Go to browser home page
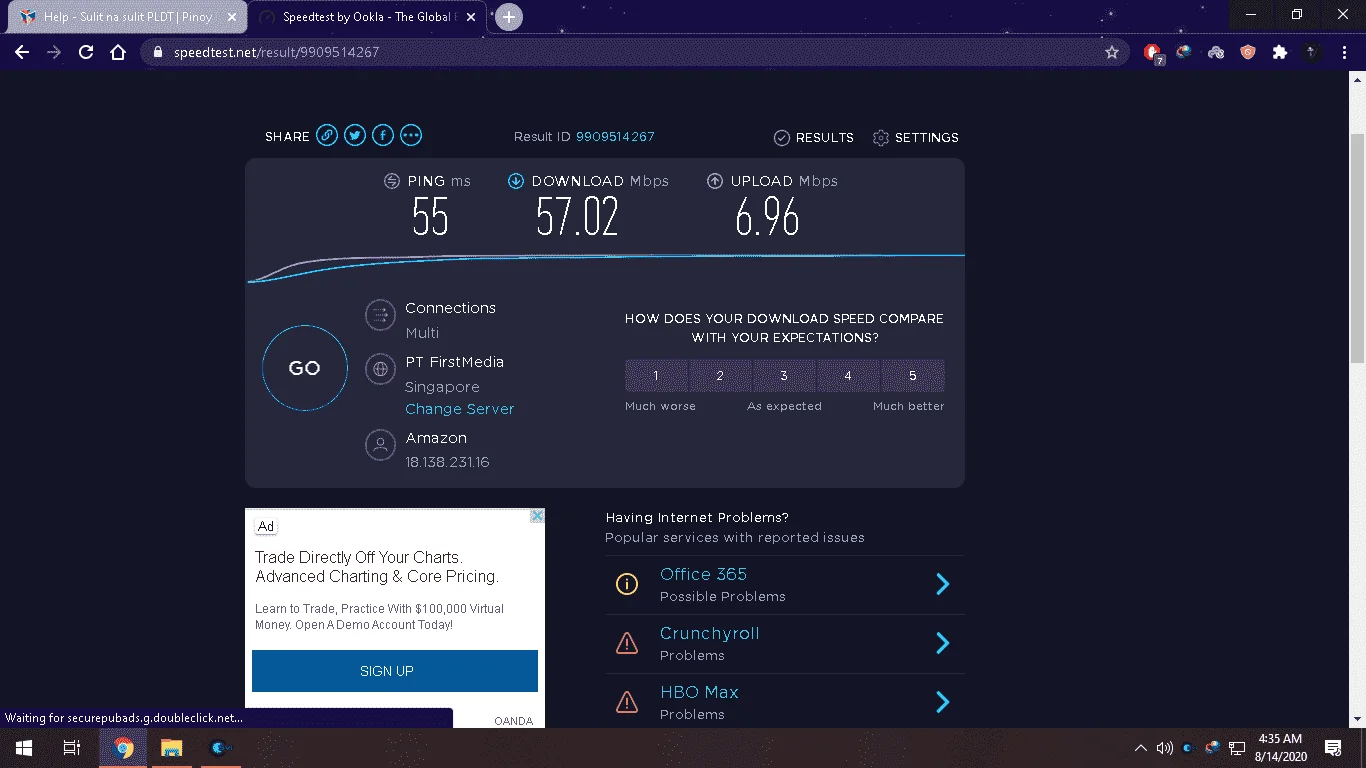This screenshot has height=768, width=1366. pyautogui.click(x=118, y=52)
